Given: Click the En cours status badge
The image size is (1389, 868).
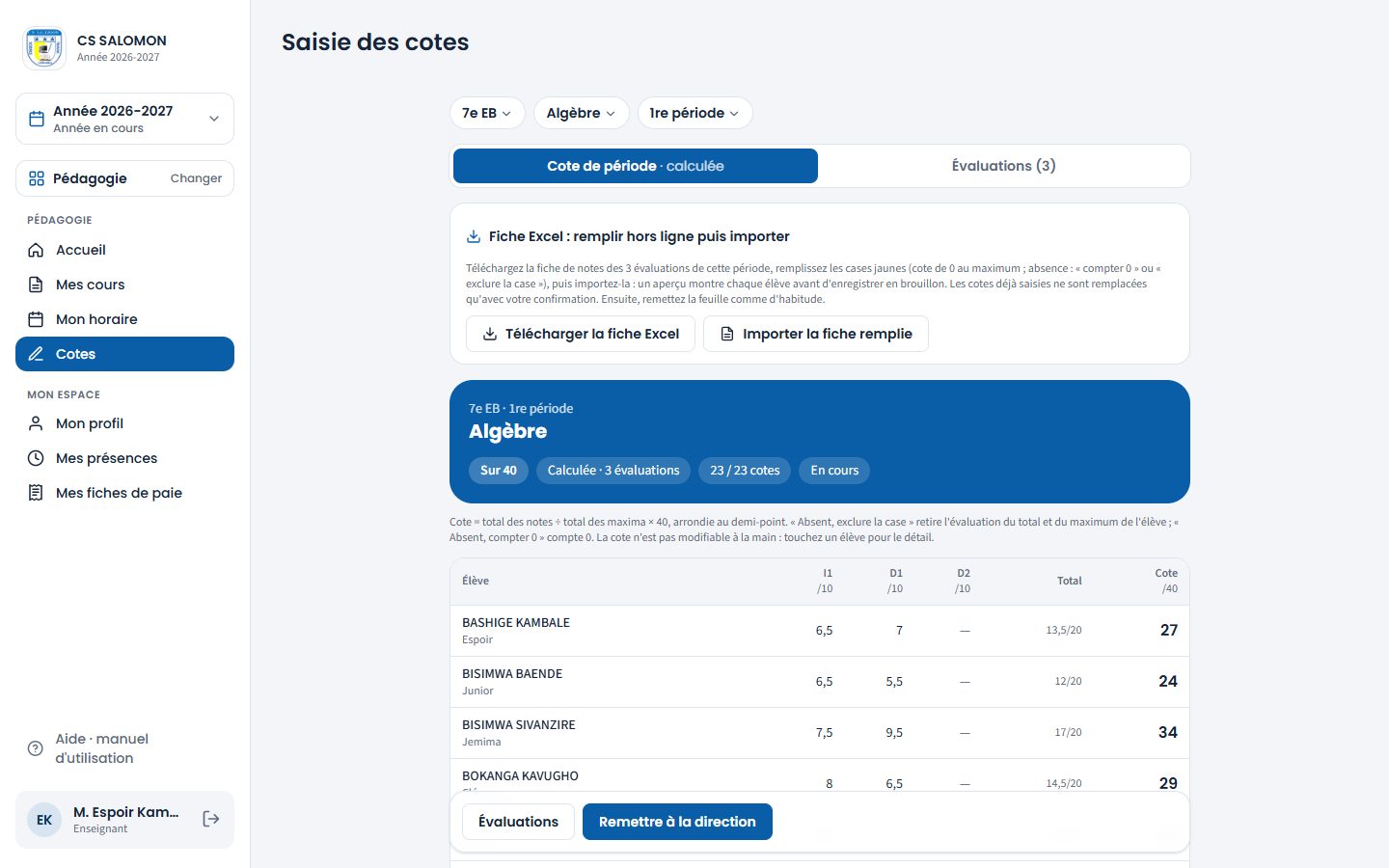Looking at the screenshot, I should (834, 471).
